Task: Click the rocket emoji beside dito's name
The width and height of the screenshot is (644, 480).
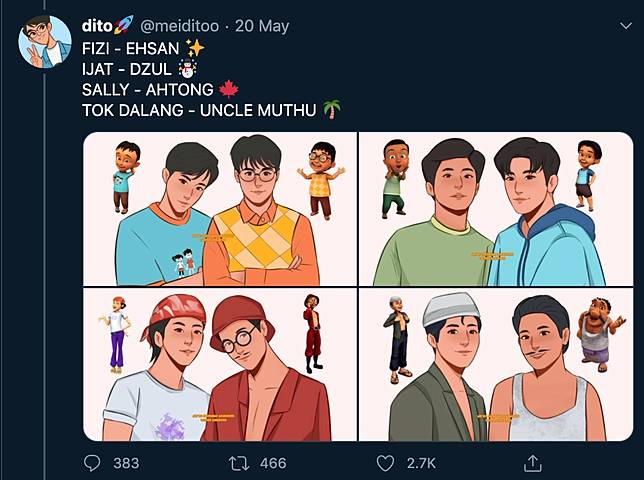Action: 123,24
